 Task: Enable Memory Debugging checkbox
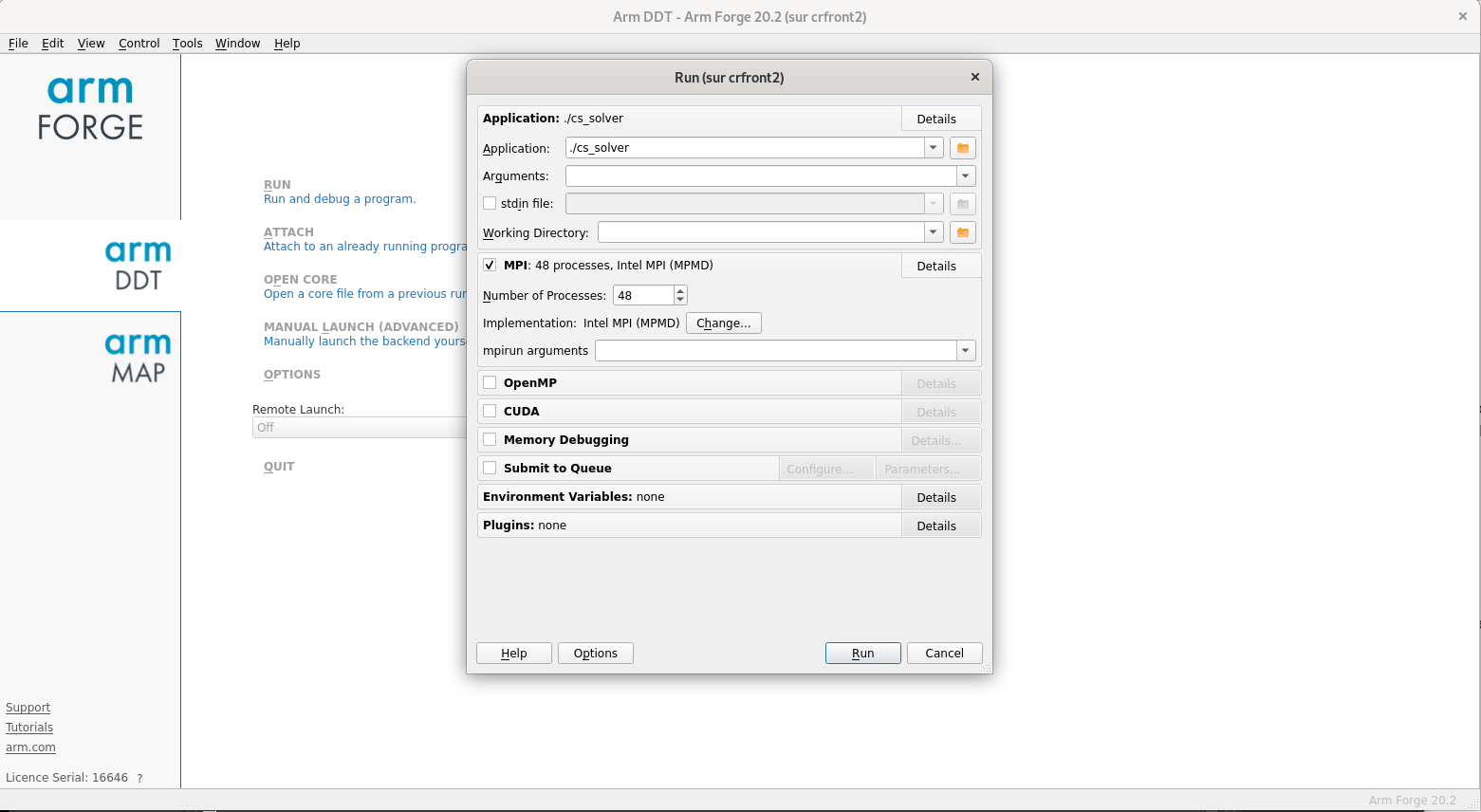pyautogui.click(x=490, y=440)
